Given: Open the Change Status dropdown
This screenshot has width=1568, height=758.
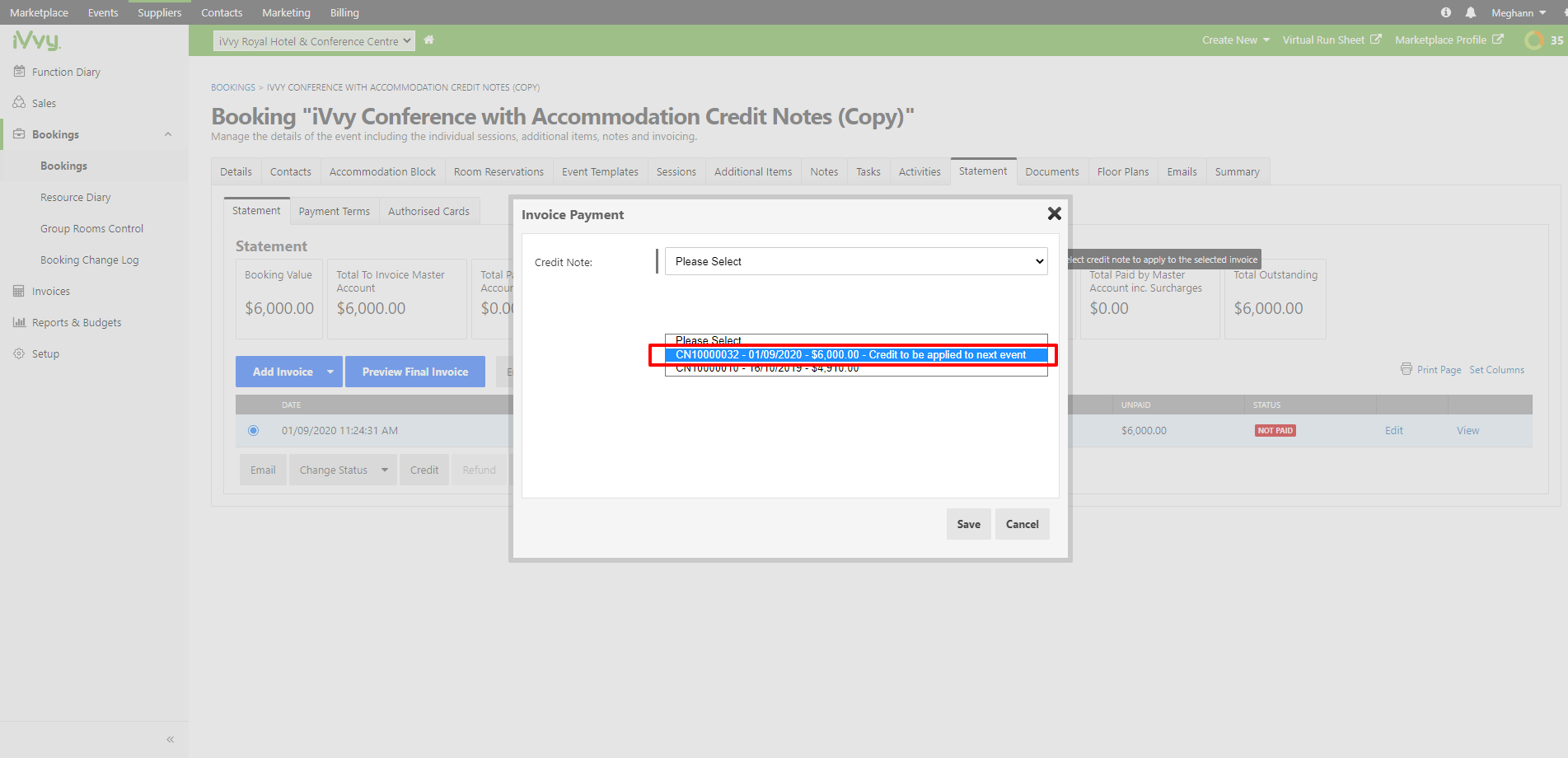Looking at the screenshot, I should coord(343,470).
